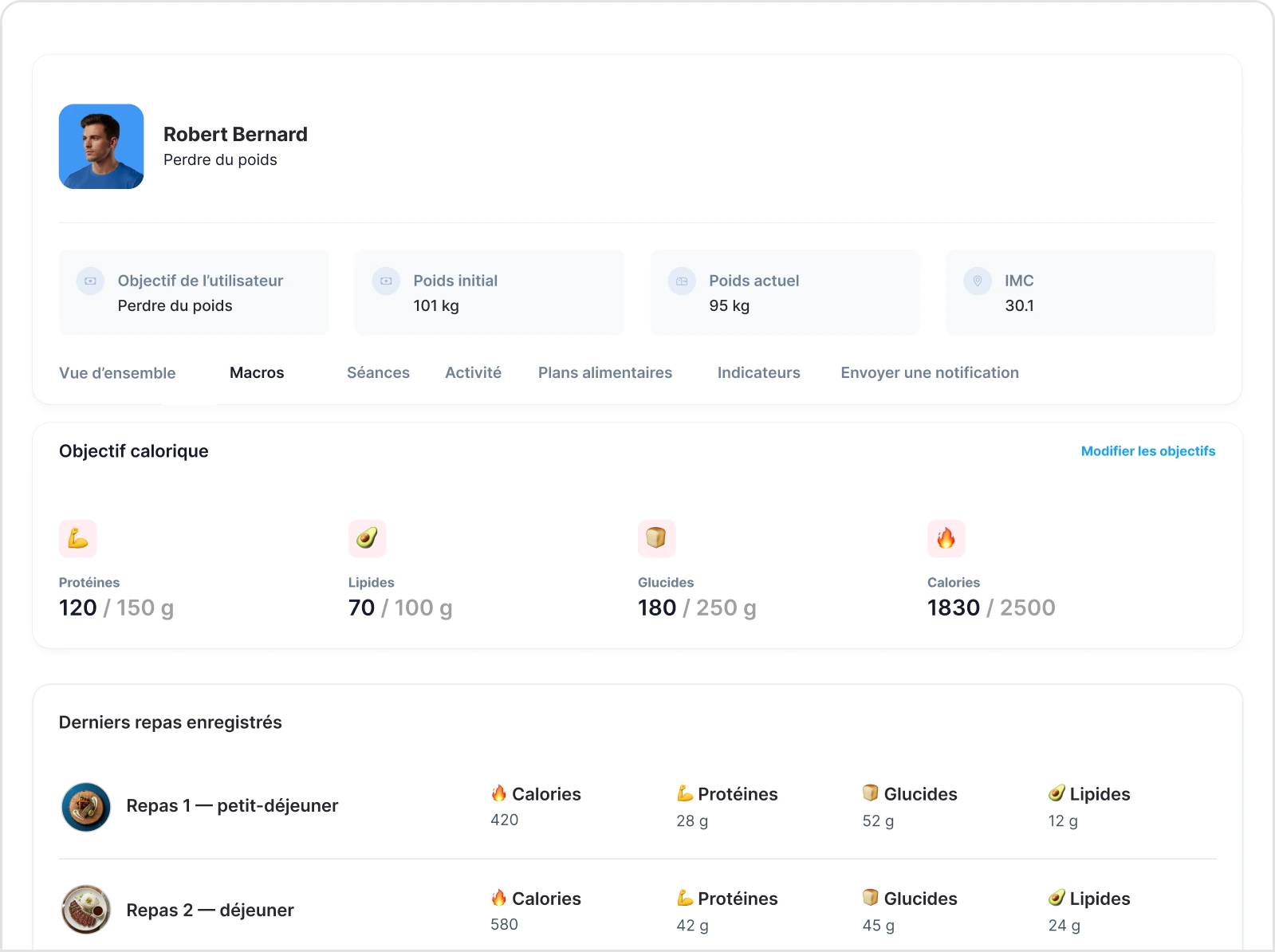Click the Repas 1 — petit-déjeuner label
This screenshot has width=1275, height=952.
(x=232, y=805)
